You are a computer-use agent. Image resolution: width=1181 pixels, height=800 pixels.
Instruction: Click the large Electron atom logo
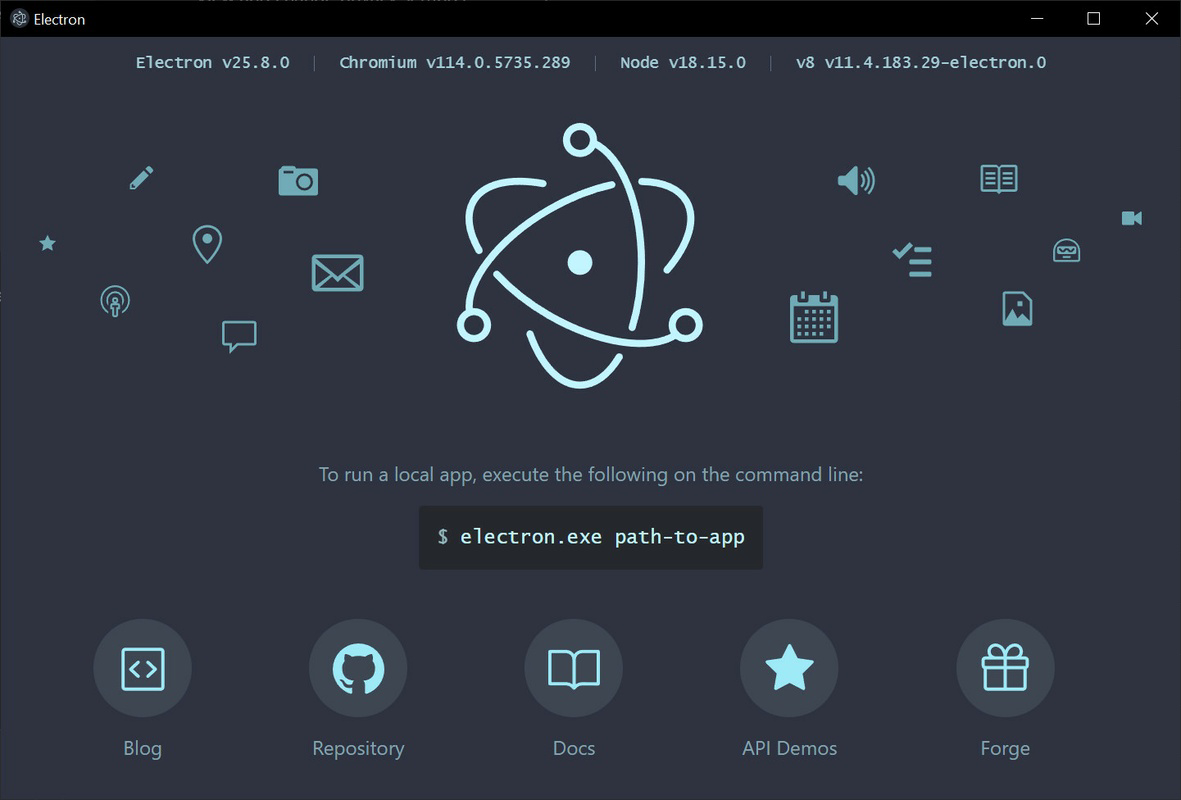(580, 256)
